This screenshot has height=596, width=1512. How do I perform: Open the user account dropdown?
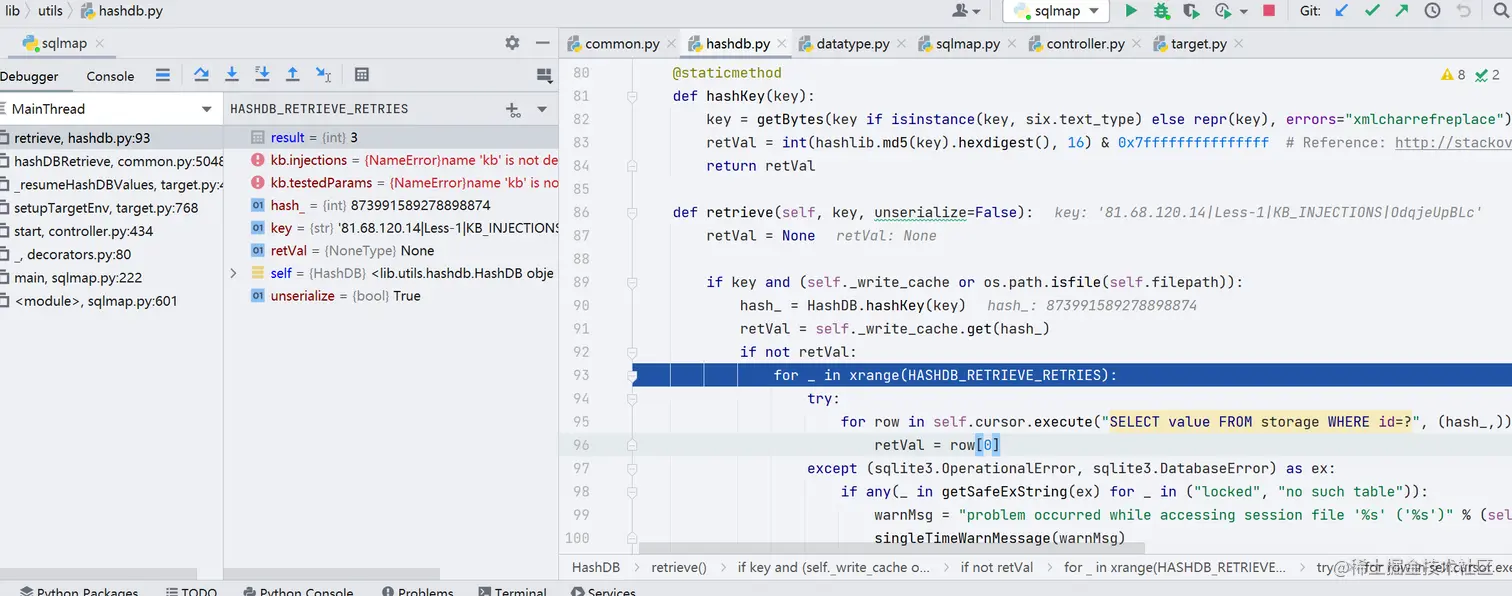[967, 11]
